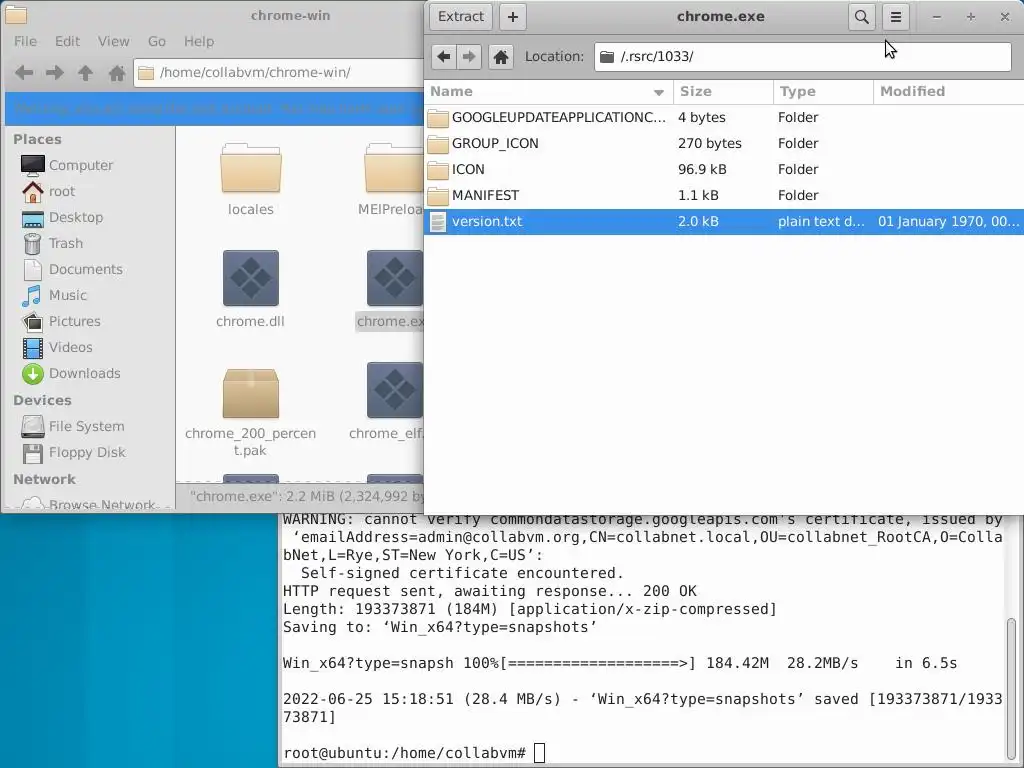This screenshot has width=1024, height=768.
Task: Open Documents in Places sidebar
Action: (x=88, y=269)
